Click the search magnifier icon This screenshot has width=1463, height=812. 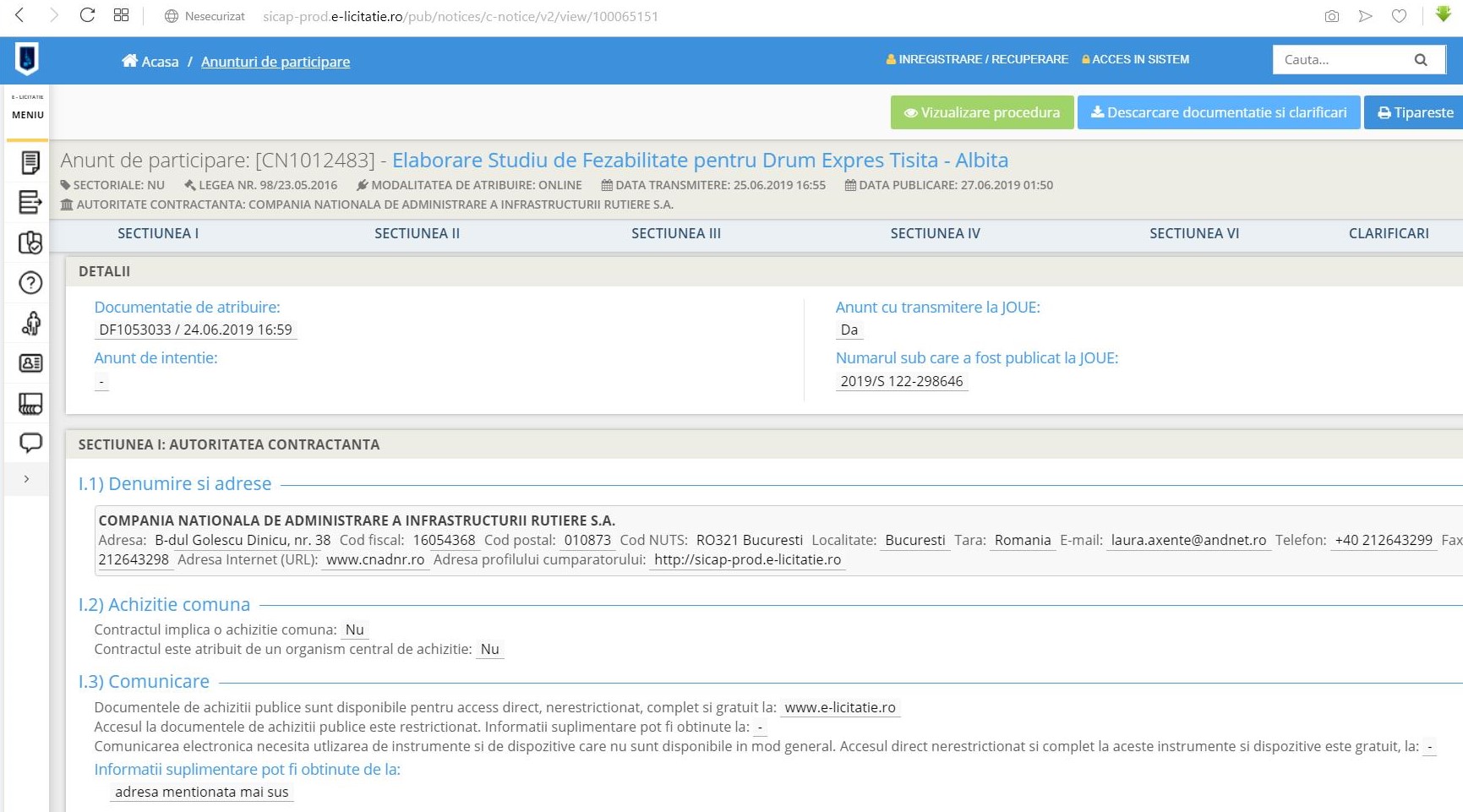tap(1421, 60)
